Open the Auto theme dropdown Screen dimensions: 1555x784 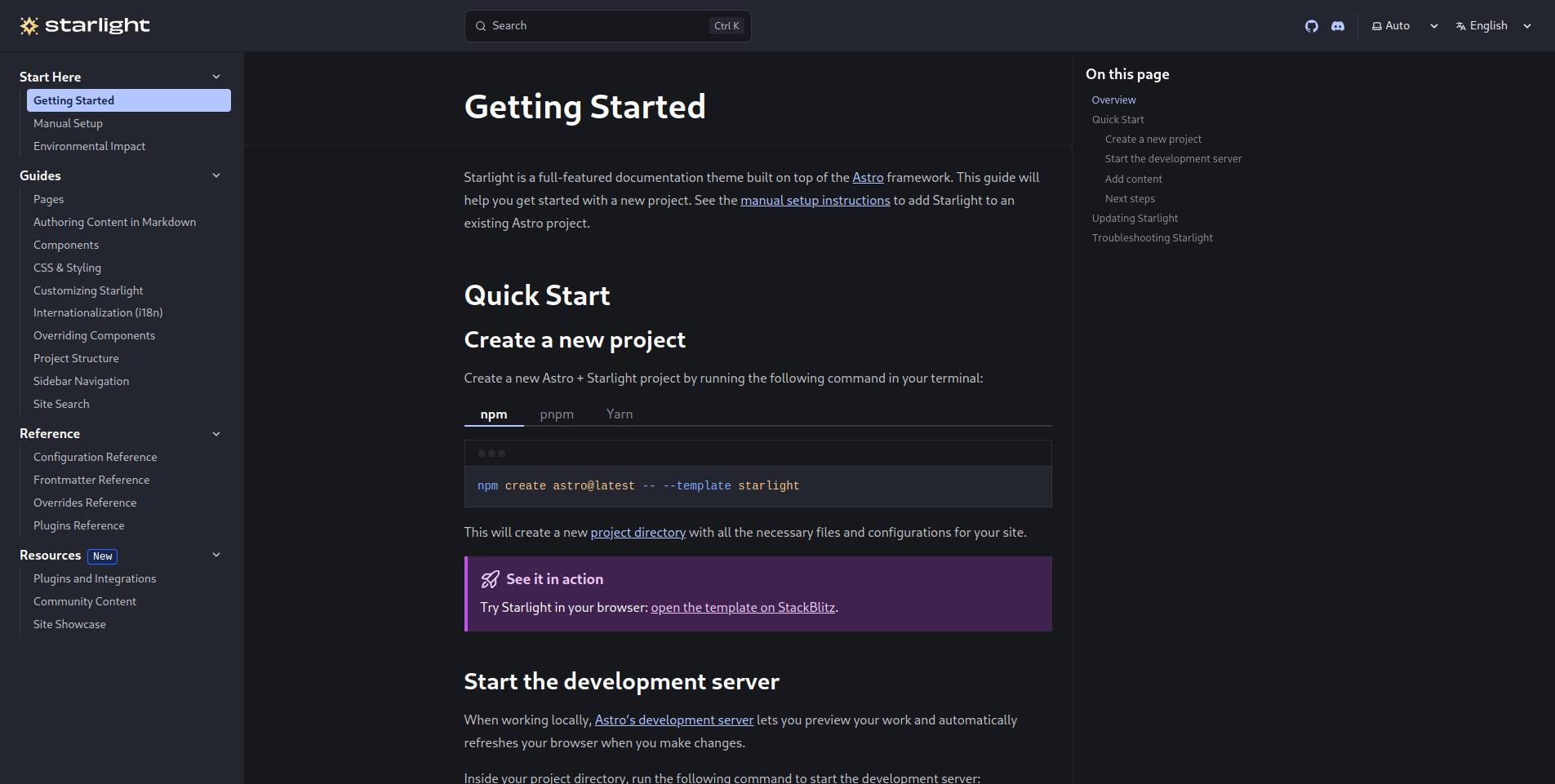coord(1405,26)
